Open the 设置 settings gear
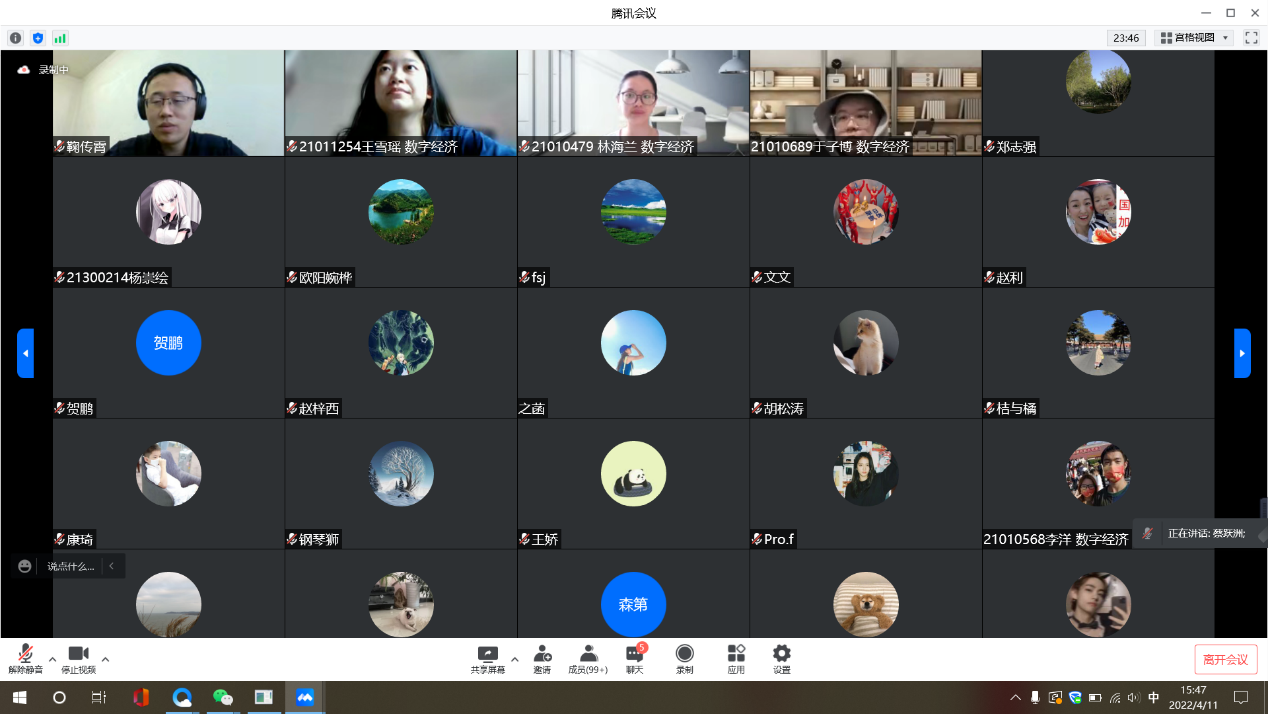The height and width of the screenshot is (714, 1268). click(x=781, y=658)
